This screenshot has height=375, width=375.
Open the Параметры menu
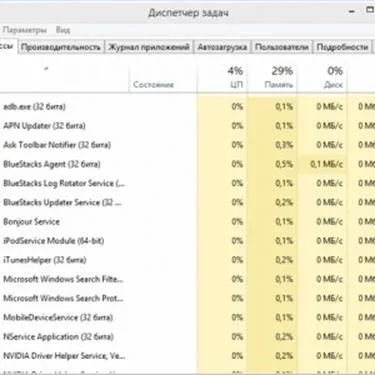click(24, 30)
